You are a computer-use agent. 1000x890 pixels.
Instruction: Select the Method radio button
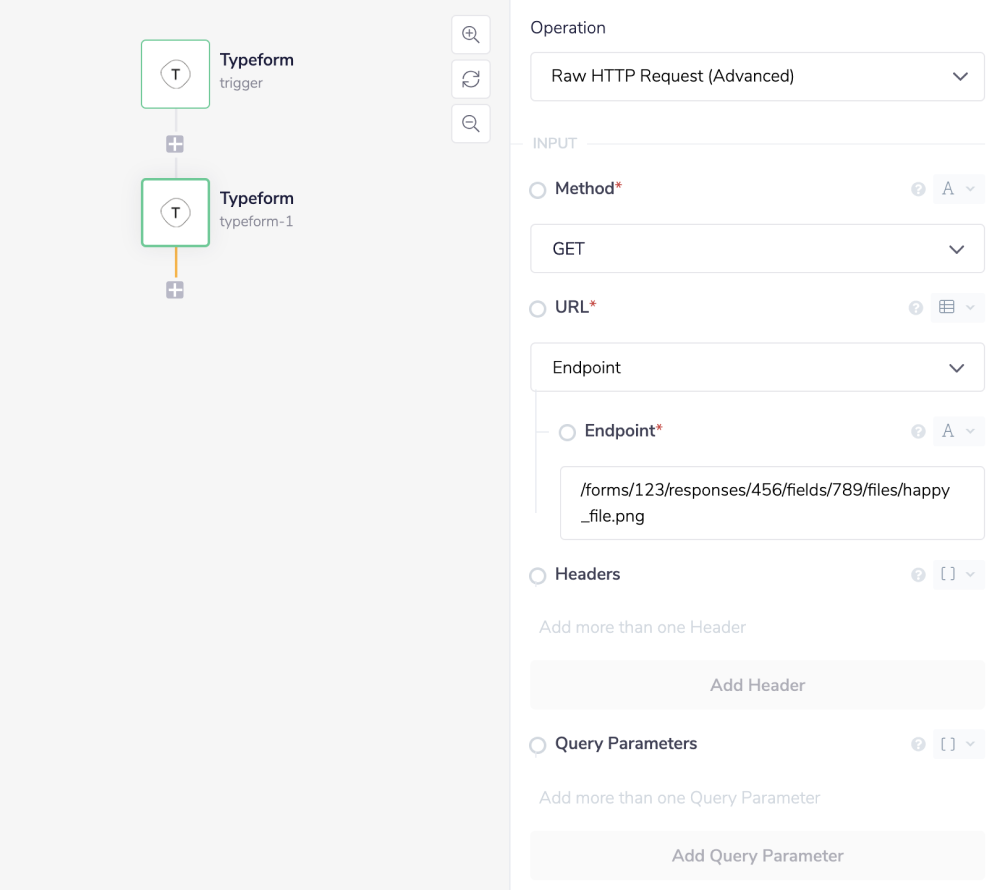537,190
